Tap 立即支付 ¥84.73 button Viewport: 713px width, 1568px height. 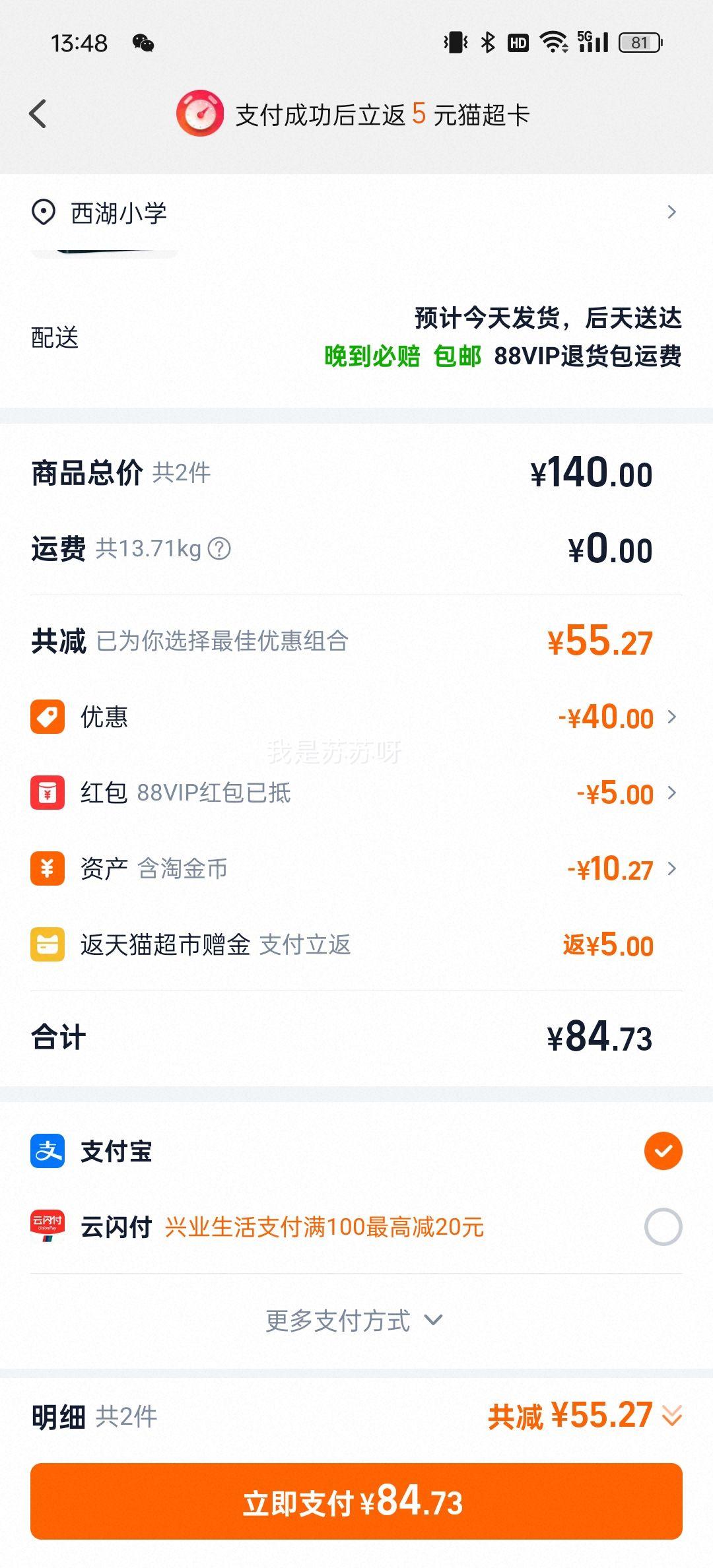click(356, 1501)
